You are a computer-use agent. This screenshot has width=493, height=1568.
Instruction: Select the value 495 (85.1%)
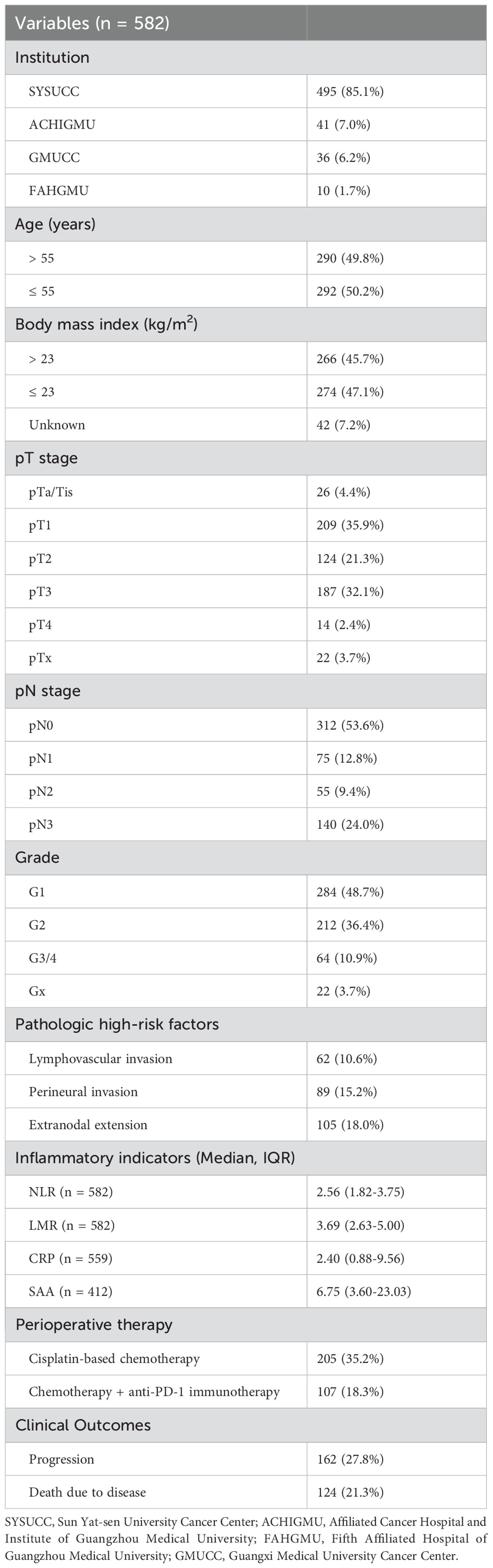point(350,91)
